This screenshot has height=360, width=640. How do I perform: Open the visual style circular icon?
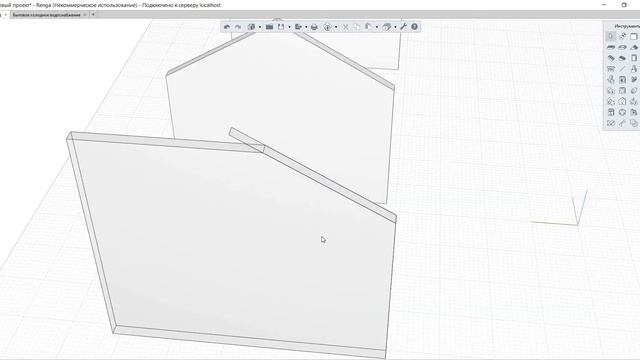click(327, 27)
